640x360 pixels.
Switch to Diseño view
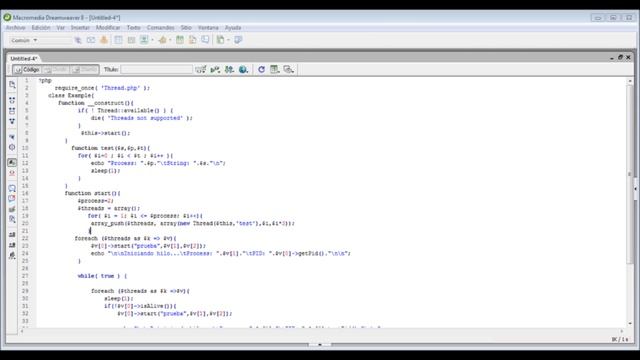(84, 69)
